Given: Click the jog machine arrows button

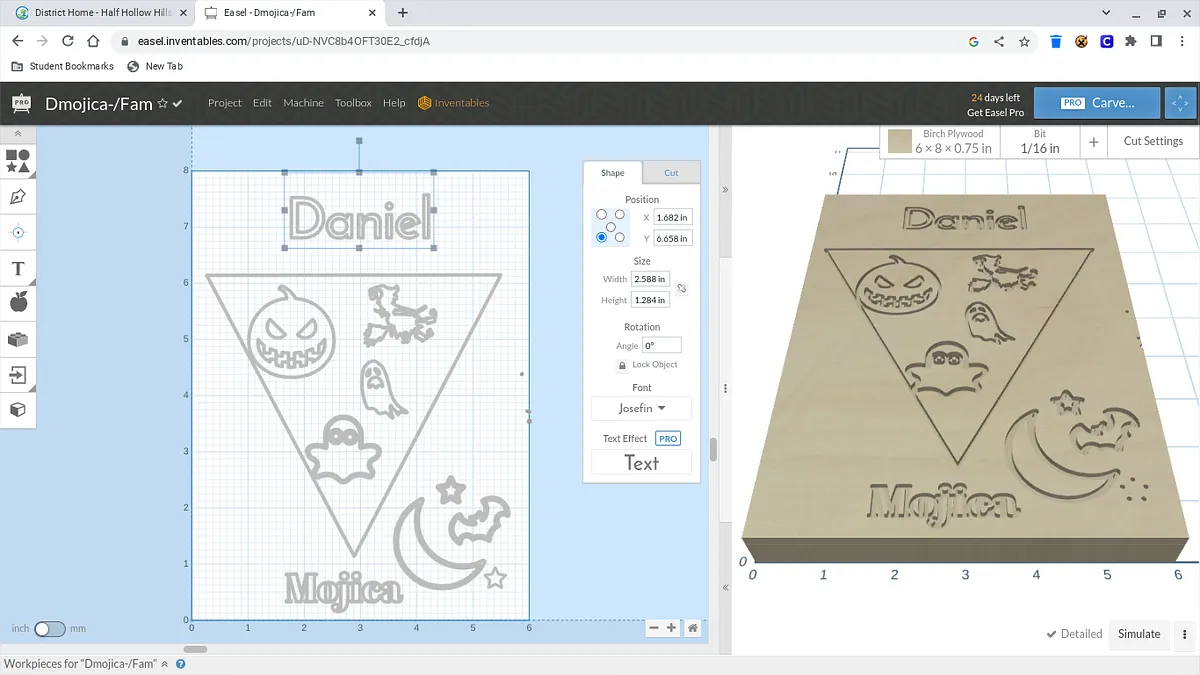Looking at the screenshot, I should (1180, 103).
